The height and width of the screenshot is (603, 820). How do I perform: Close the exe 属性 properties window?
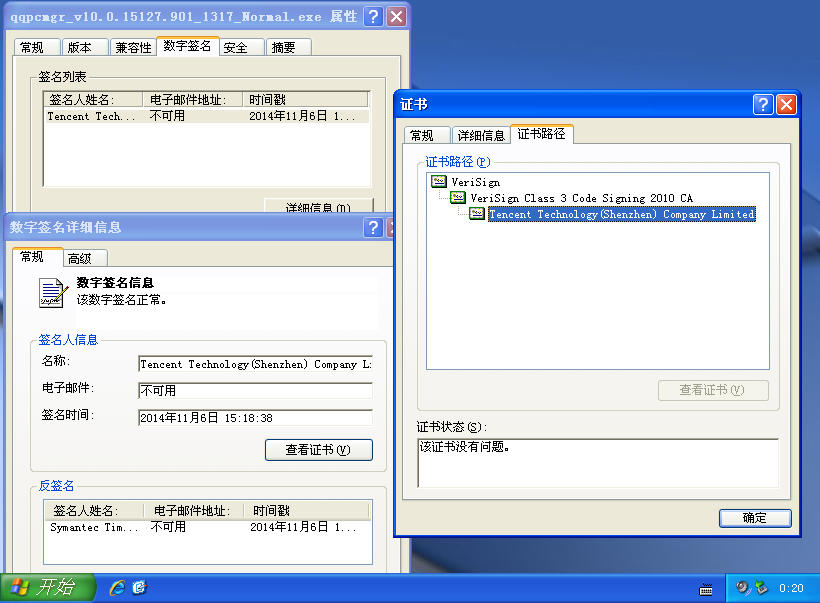397,17
